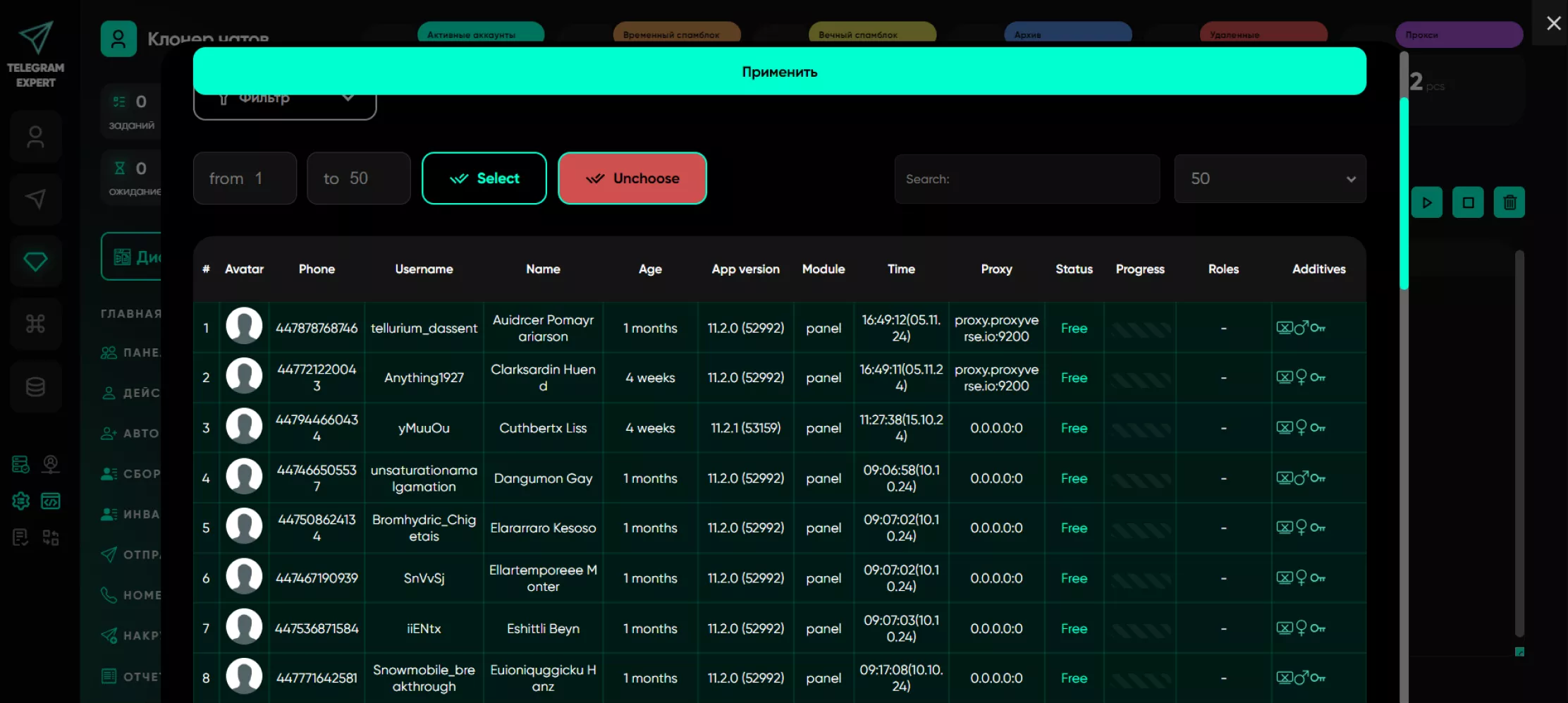Open the command-symbol sidebar section
The image size is (1568, 703).
pos(35,324)
